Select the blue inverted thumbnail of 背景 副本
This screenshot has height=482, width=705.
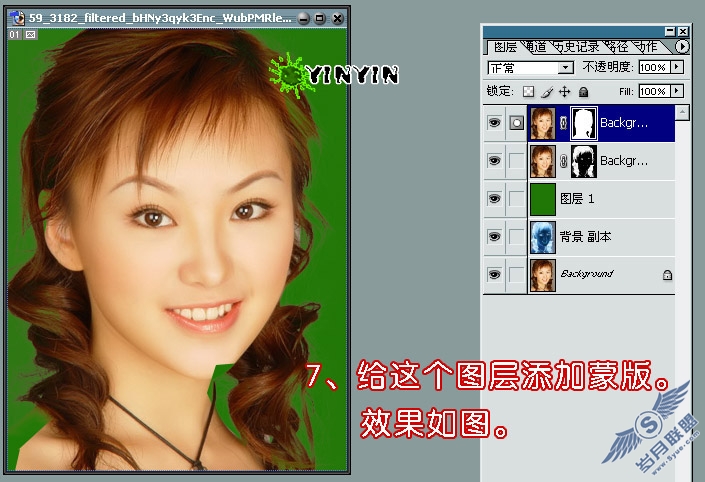tap(543, 237)
